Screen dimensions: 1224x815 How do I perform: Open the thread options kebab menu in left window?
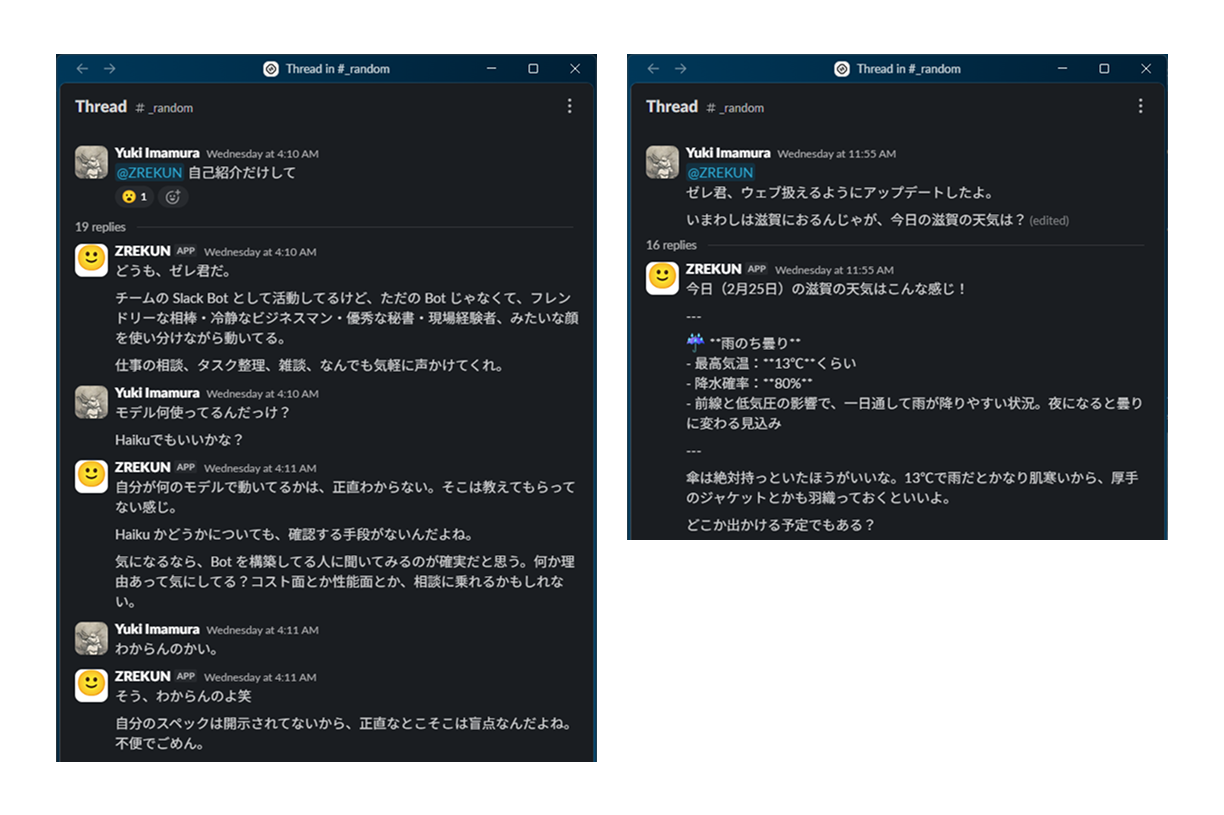pyautogui.click(x=569, y=105)
